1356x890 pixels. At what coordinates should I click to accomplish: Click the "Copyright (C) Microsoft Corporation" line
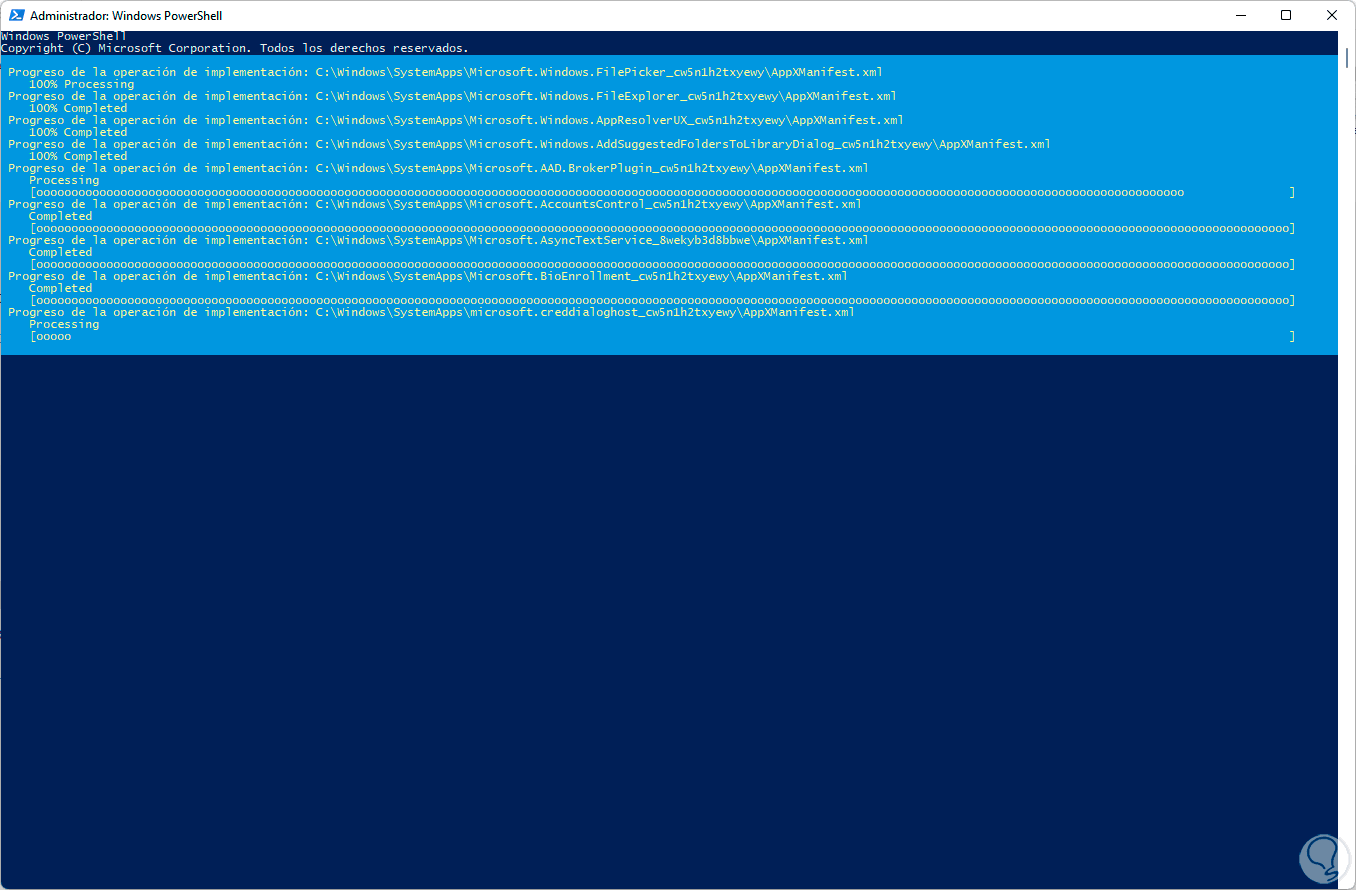coord(235,48)
